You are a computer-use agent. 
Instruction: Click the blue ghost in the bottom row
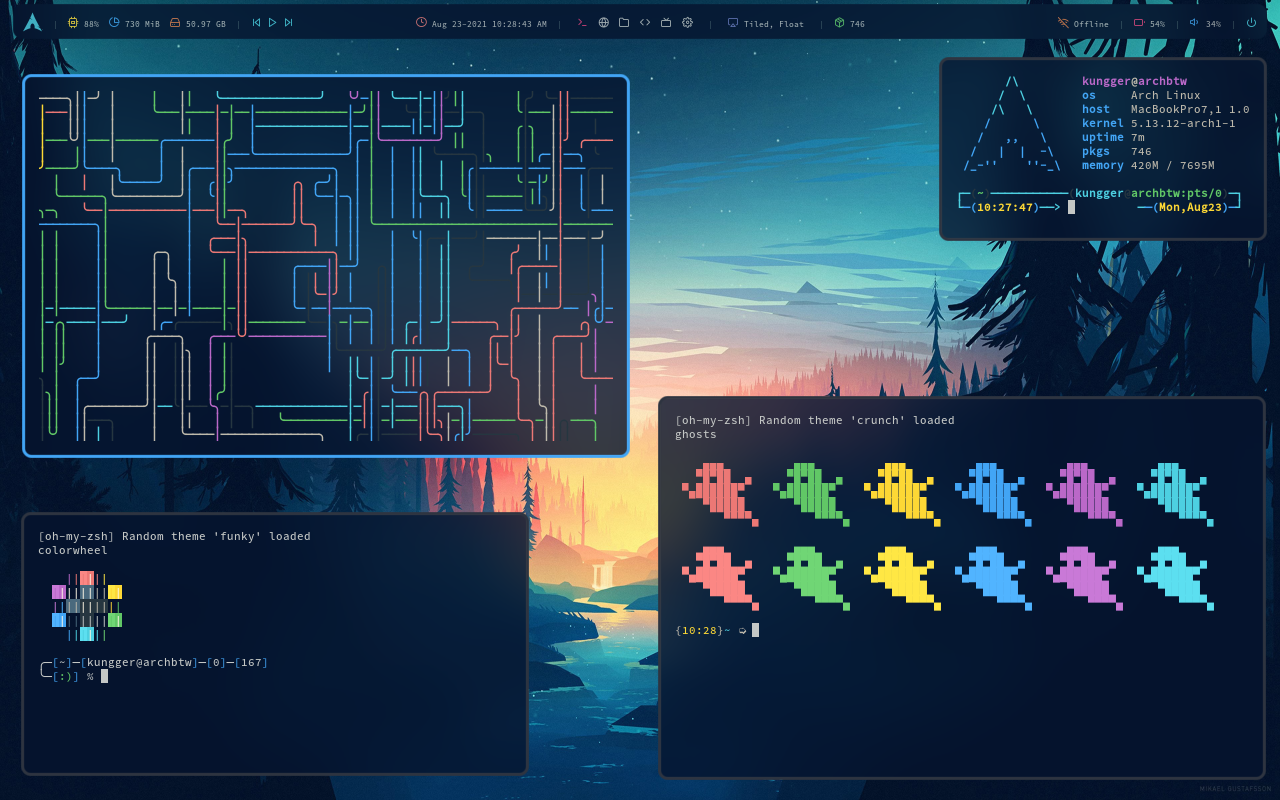993,578
